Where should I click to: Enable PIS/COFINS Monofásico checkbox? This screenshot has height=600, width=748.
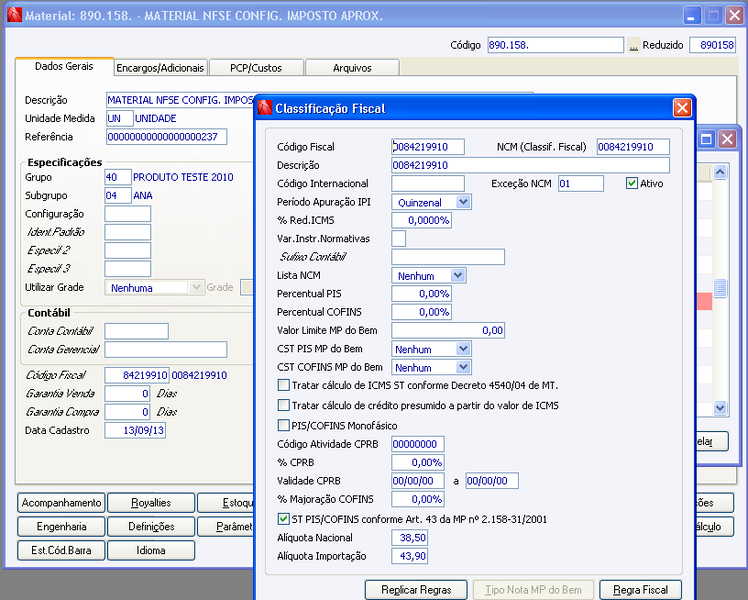pyautogui.click(x=283, y=425)
